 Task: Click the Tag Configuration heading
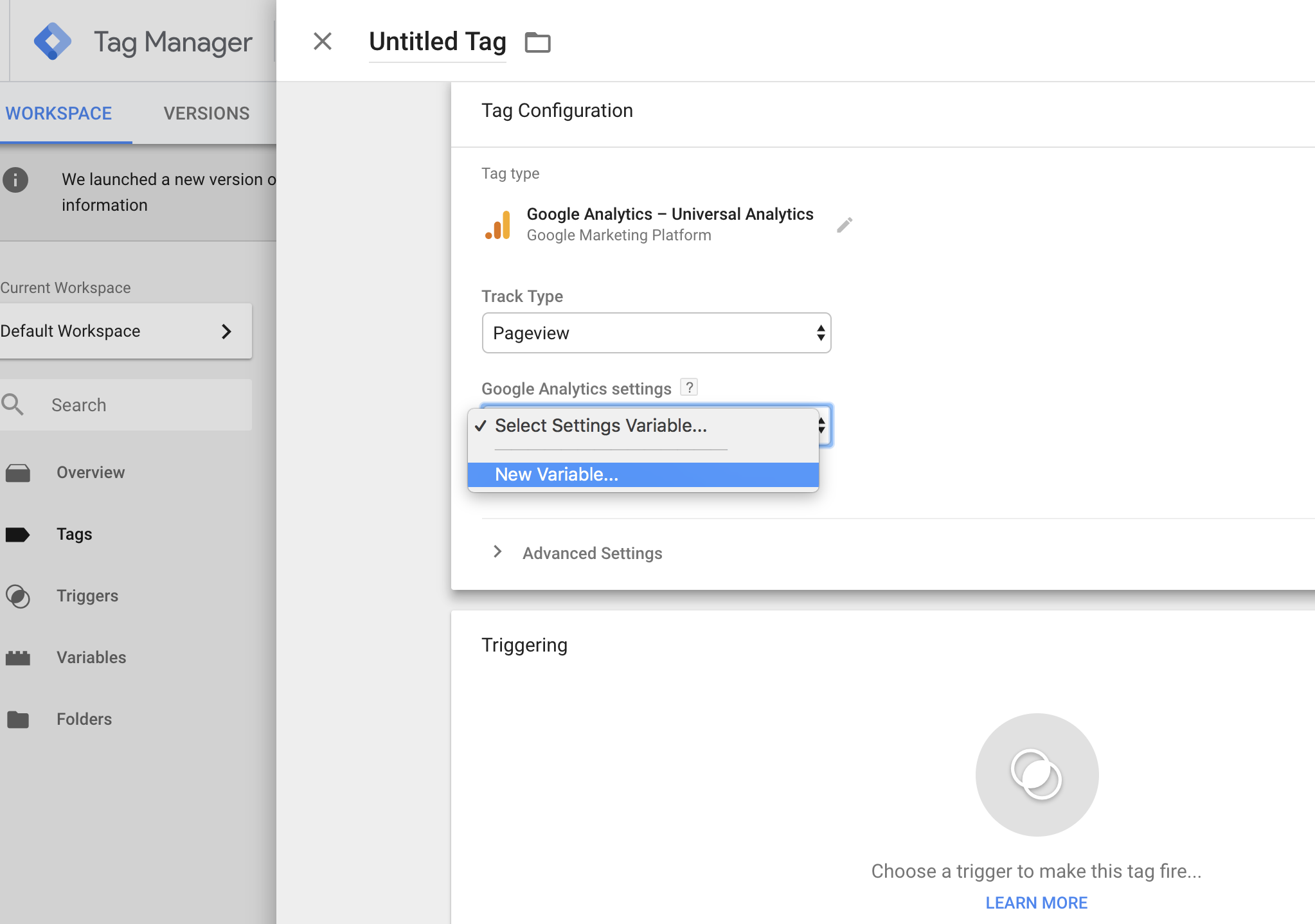[x=557, y=111]
